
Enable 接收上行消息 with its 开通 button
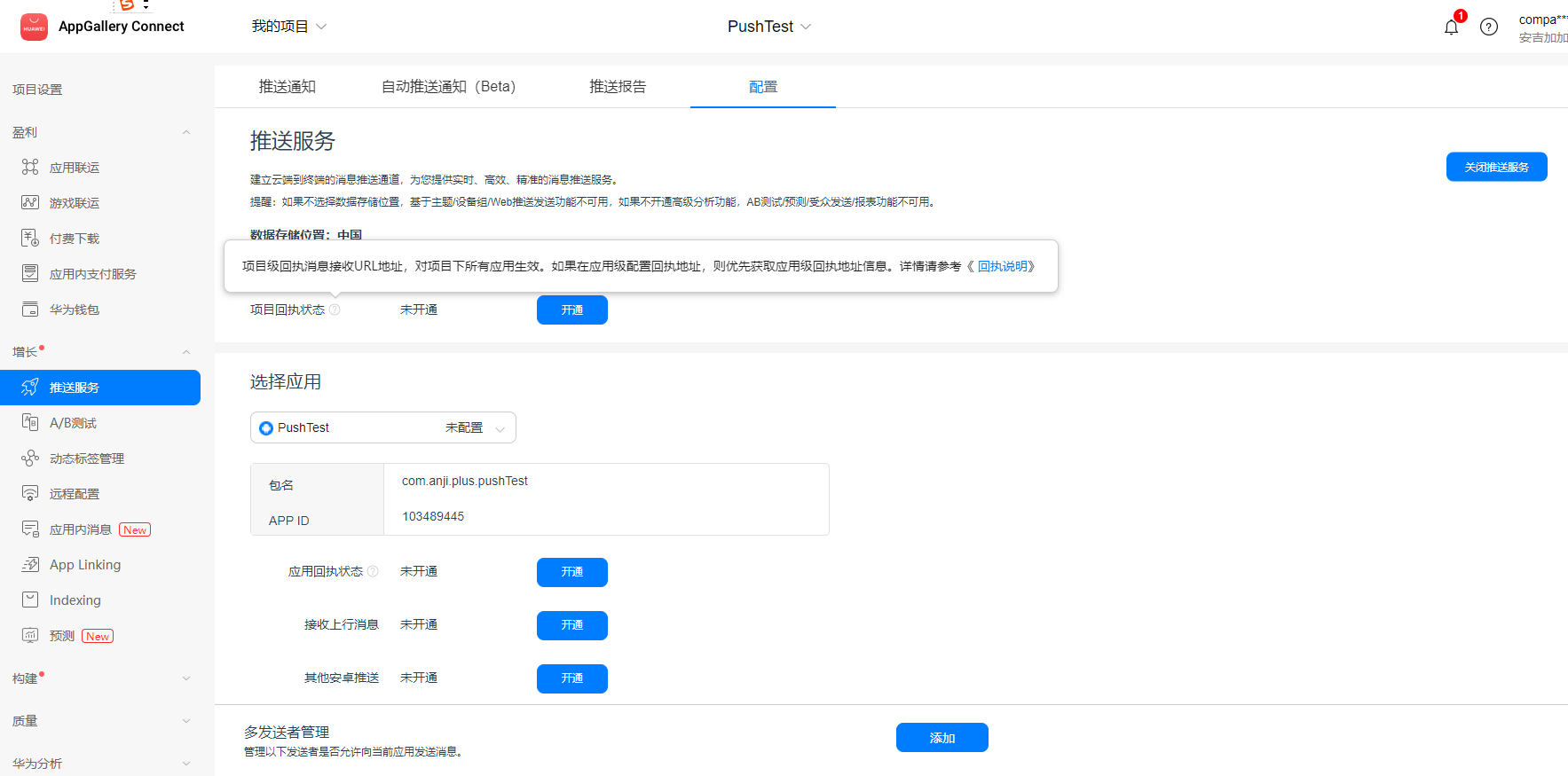pos(571,625)
